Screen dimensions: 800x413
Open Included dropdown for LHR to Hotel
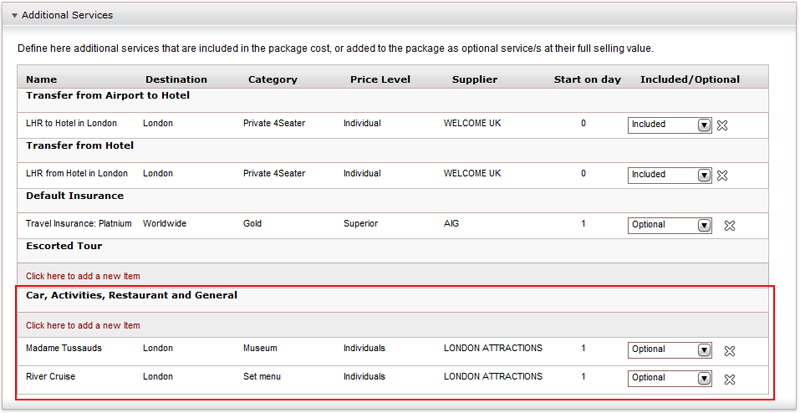669,125
